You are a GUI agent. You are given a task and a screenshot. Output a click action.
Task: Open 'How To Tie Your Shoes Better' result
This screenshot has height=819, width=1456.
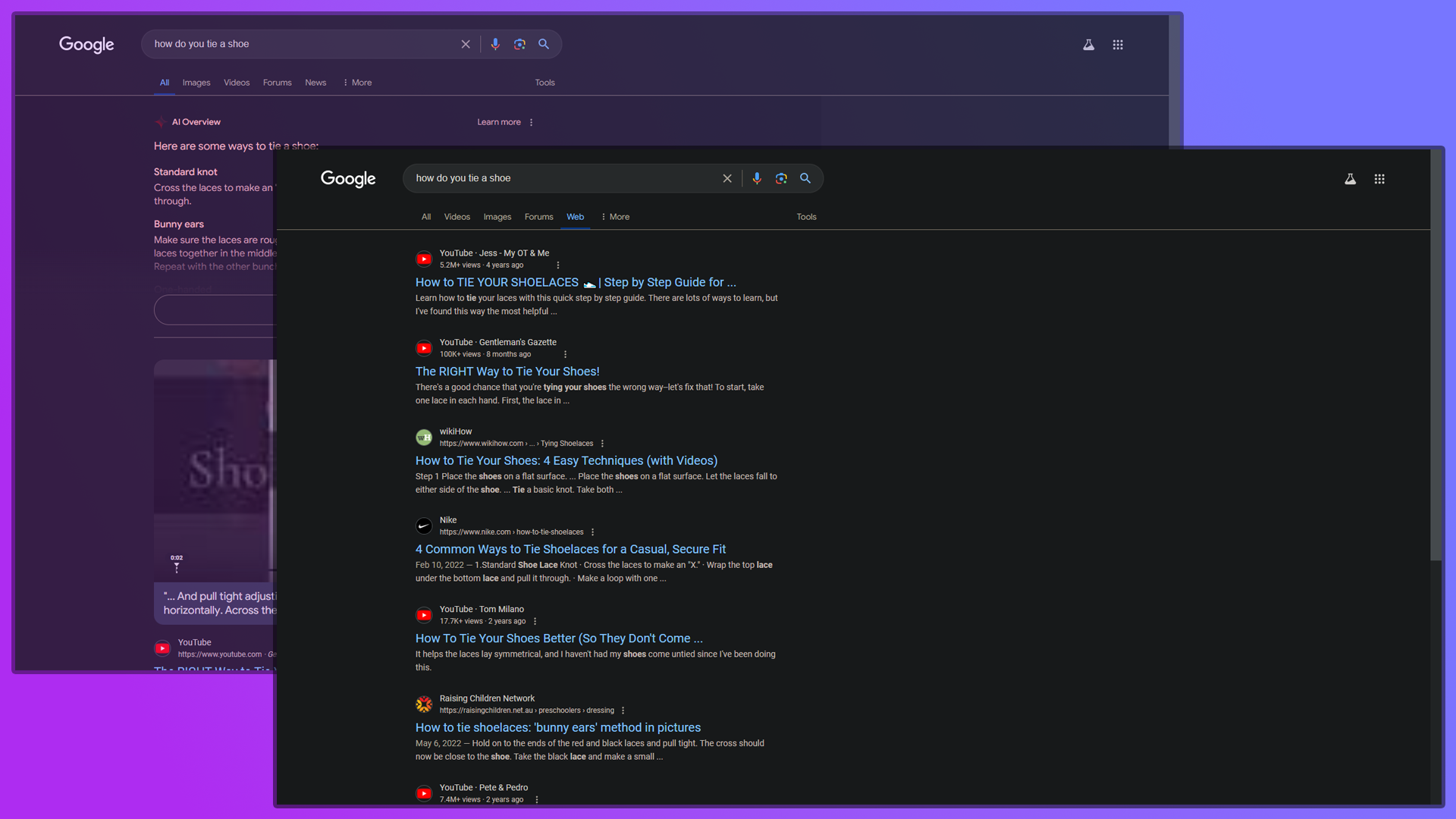coord(559,639)
